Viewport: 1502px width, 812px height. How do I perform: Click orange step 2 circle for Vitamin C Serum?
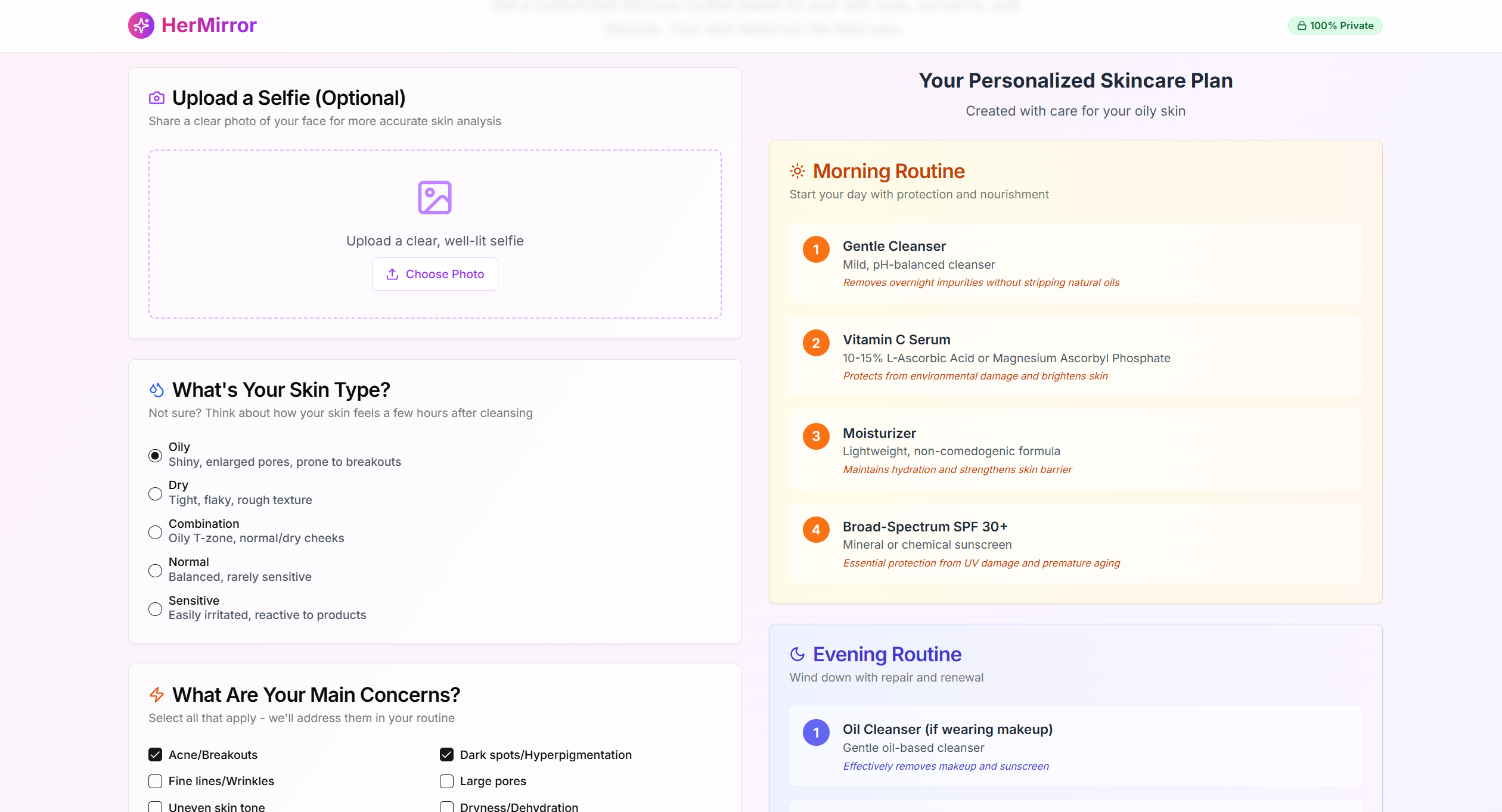pos(816,343)
